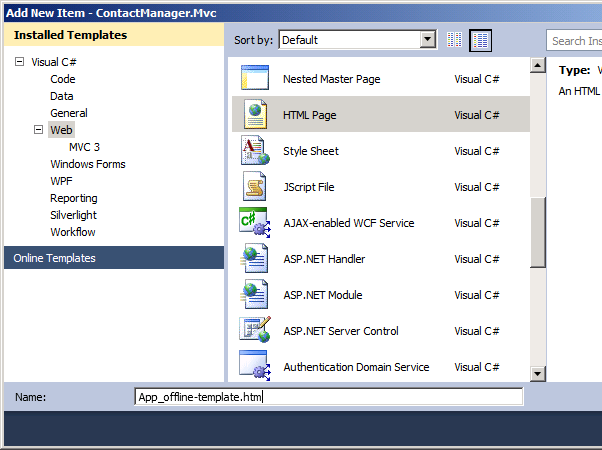Screen dimensions: 602x450
Task: Switch to small icons view
Action: tap(455, 40)
